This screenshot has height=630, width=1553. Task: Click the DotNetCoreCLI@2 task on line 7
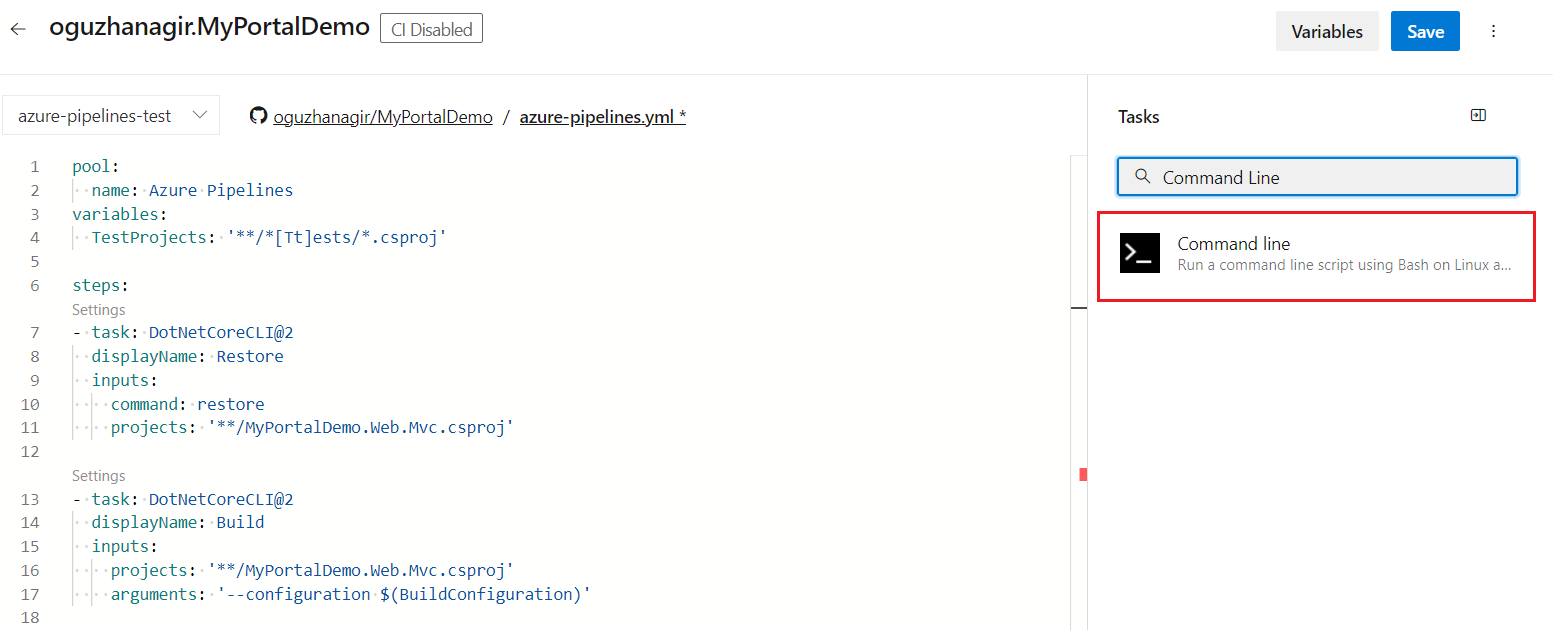[x=221, y=333]
